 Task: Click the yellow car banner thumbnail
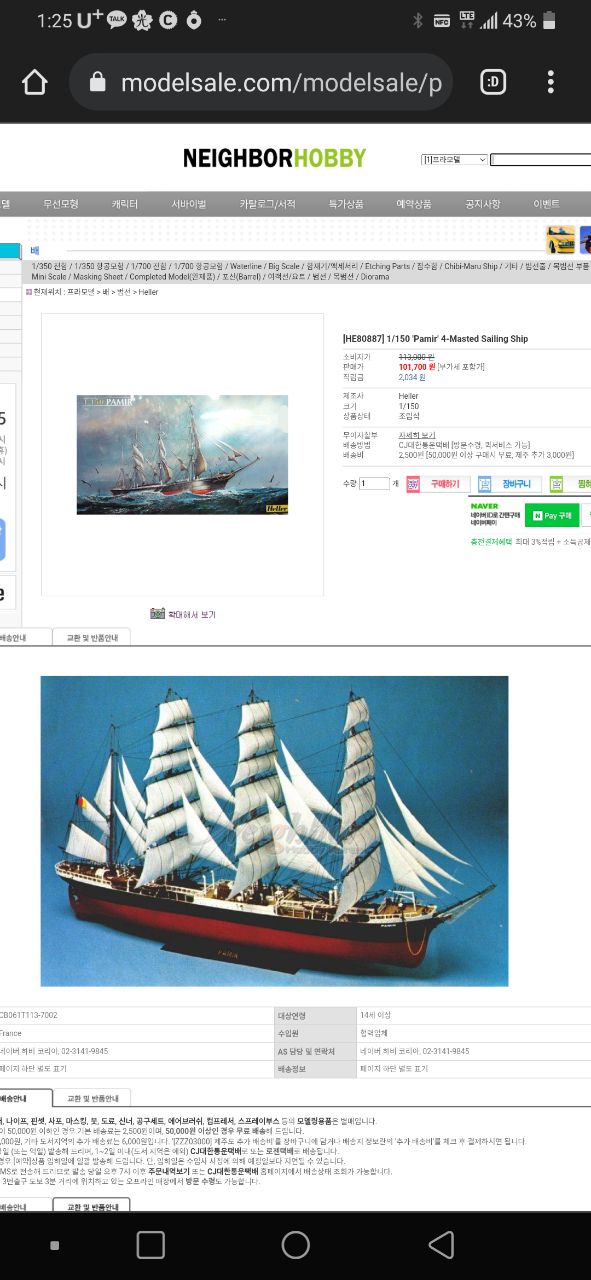pyautogui.click(x=561, y=240)
